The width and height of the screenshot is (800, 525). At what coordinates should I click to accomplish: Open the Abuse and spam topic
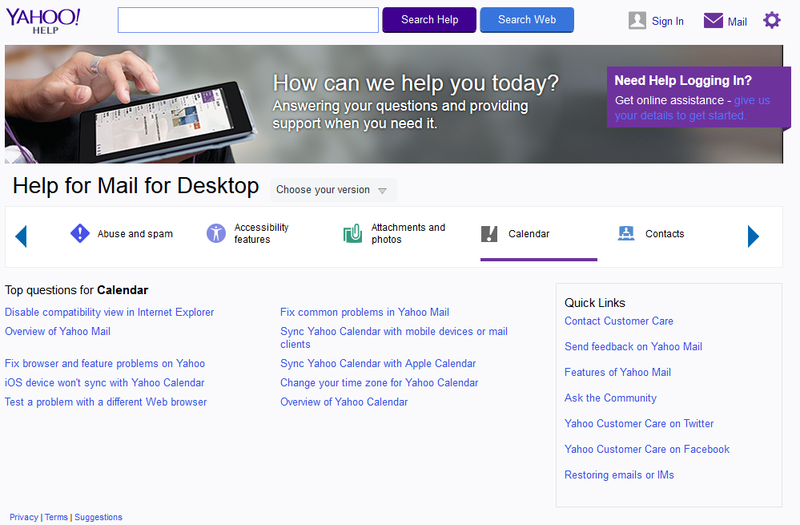pos(134,234)
